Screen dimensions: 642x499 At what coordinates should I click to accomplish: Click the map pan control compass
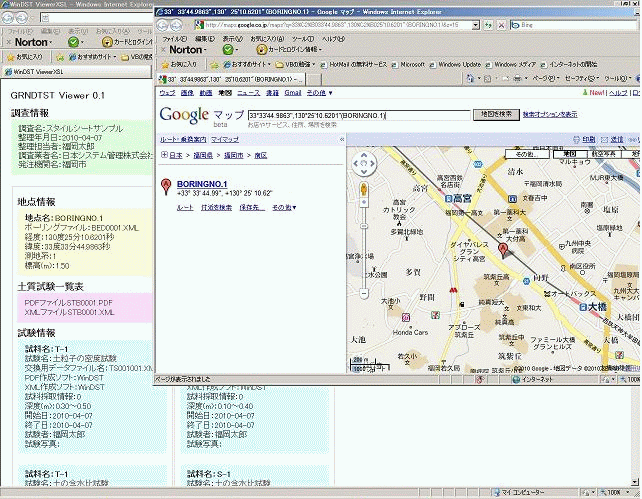pyautogui.click(x=364, y=163)
